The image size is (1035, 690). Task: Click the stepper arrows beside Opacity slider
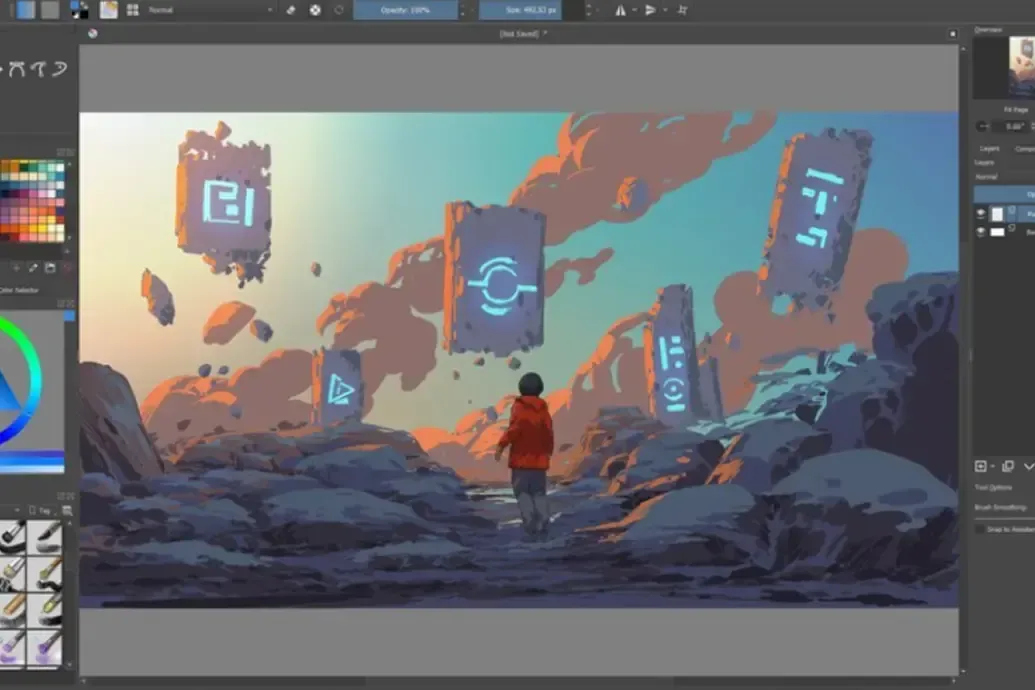pos(462,10)
